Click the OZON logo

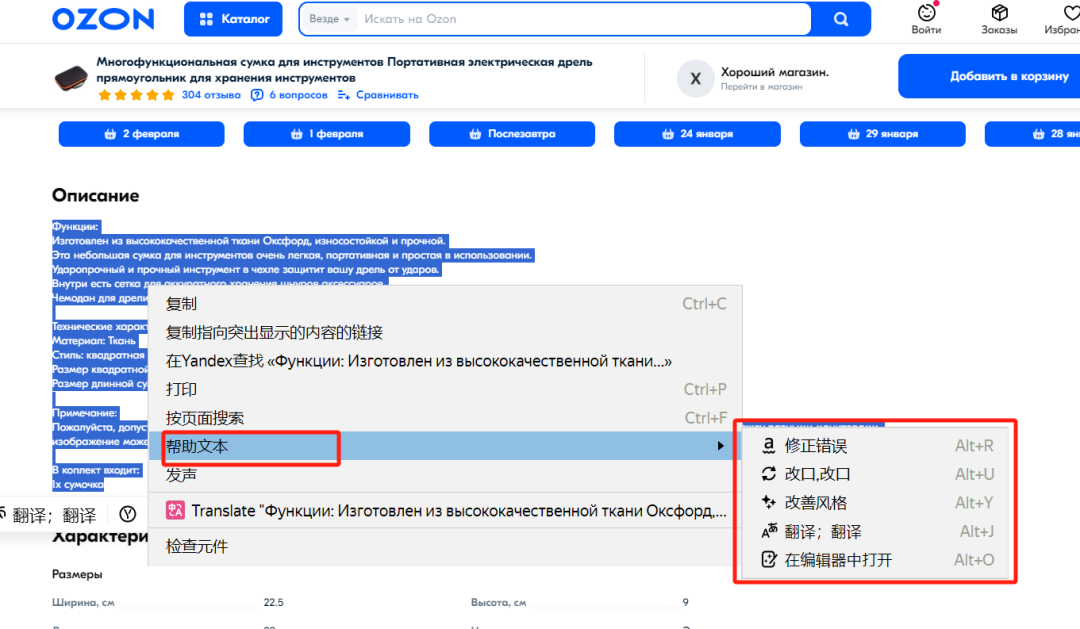point(103,19)
